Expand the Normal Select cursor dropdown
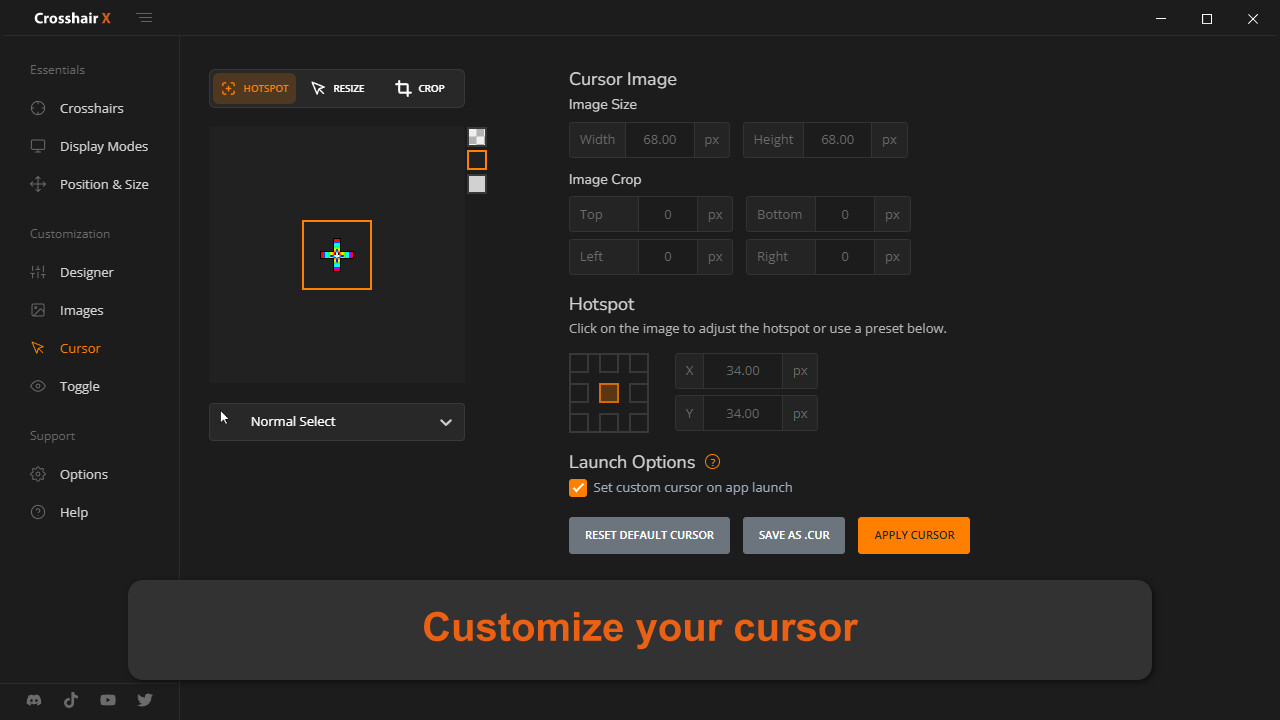The height and width of the screenshot is (720, 1280). 337,422
